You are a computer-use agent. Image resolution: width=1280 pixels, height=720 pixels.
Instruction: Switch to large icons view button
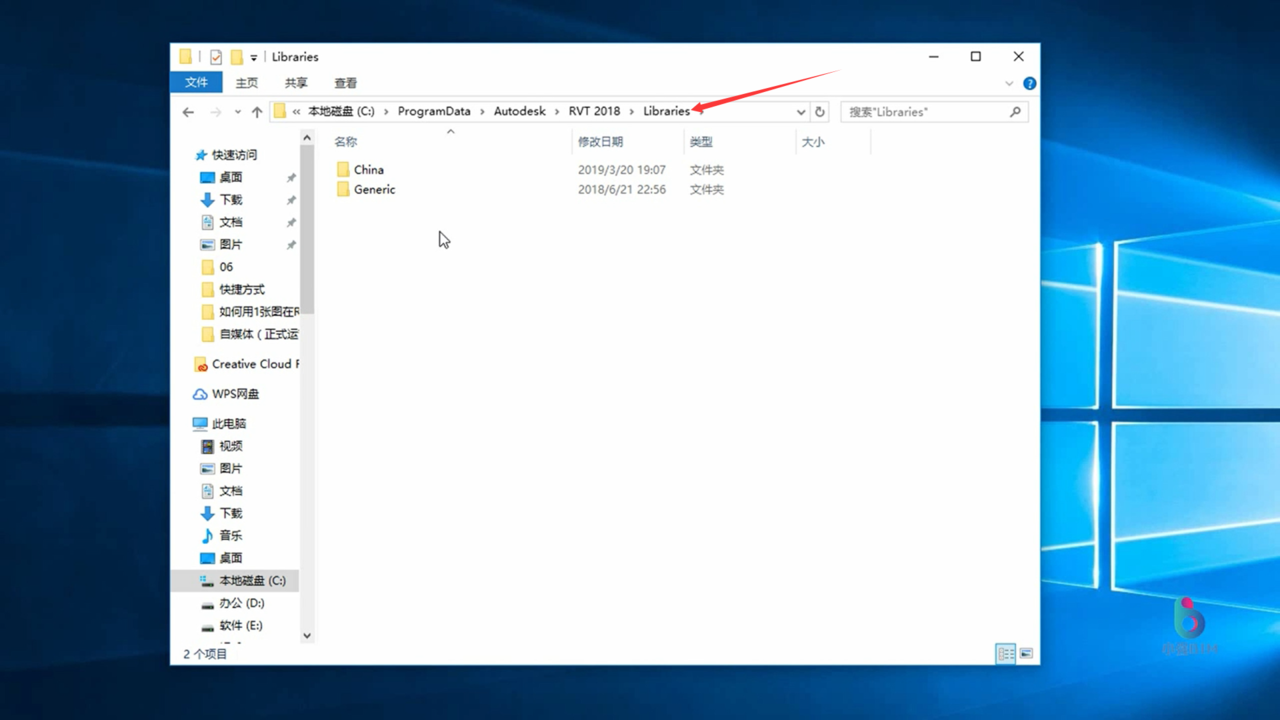[1026, 653]
